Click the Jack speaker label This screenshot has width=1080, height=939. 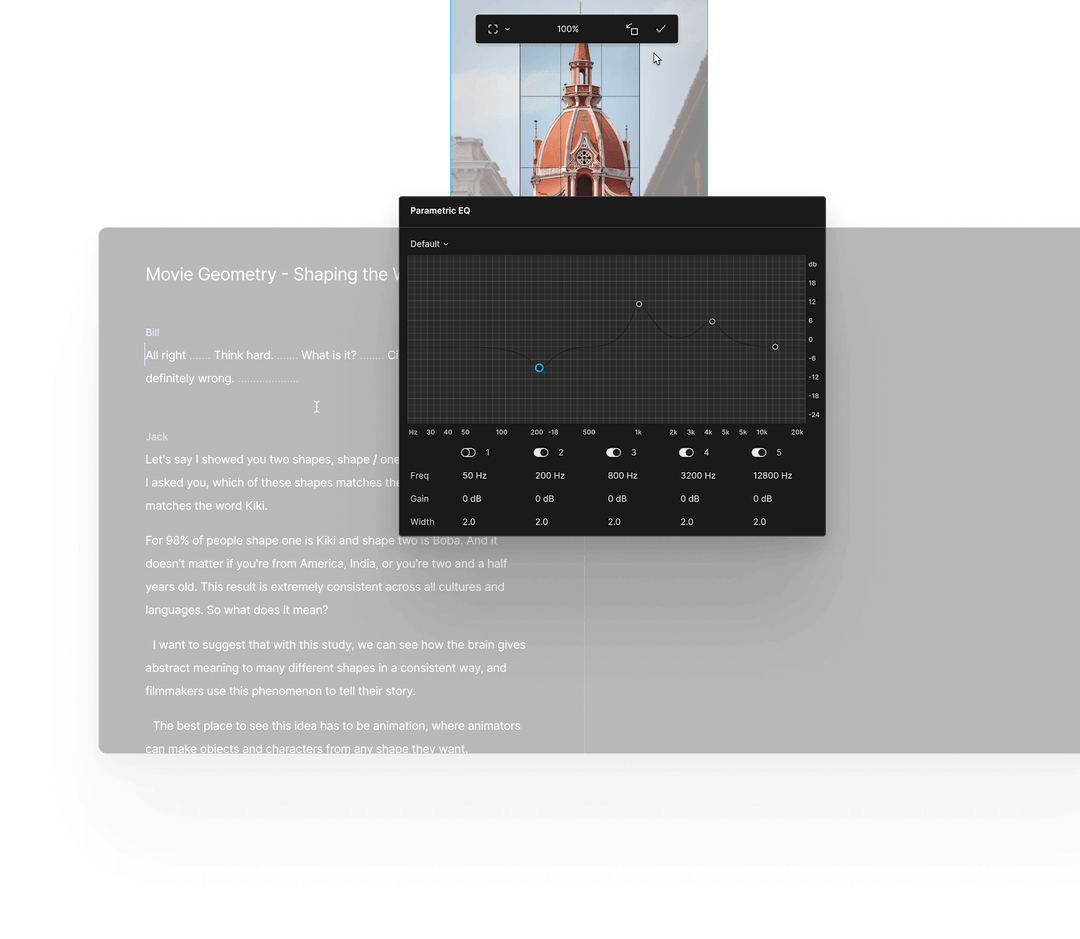pyautogui.click(x=156, y=436)
